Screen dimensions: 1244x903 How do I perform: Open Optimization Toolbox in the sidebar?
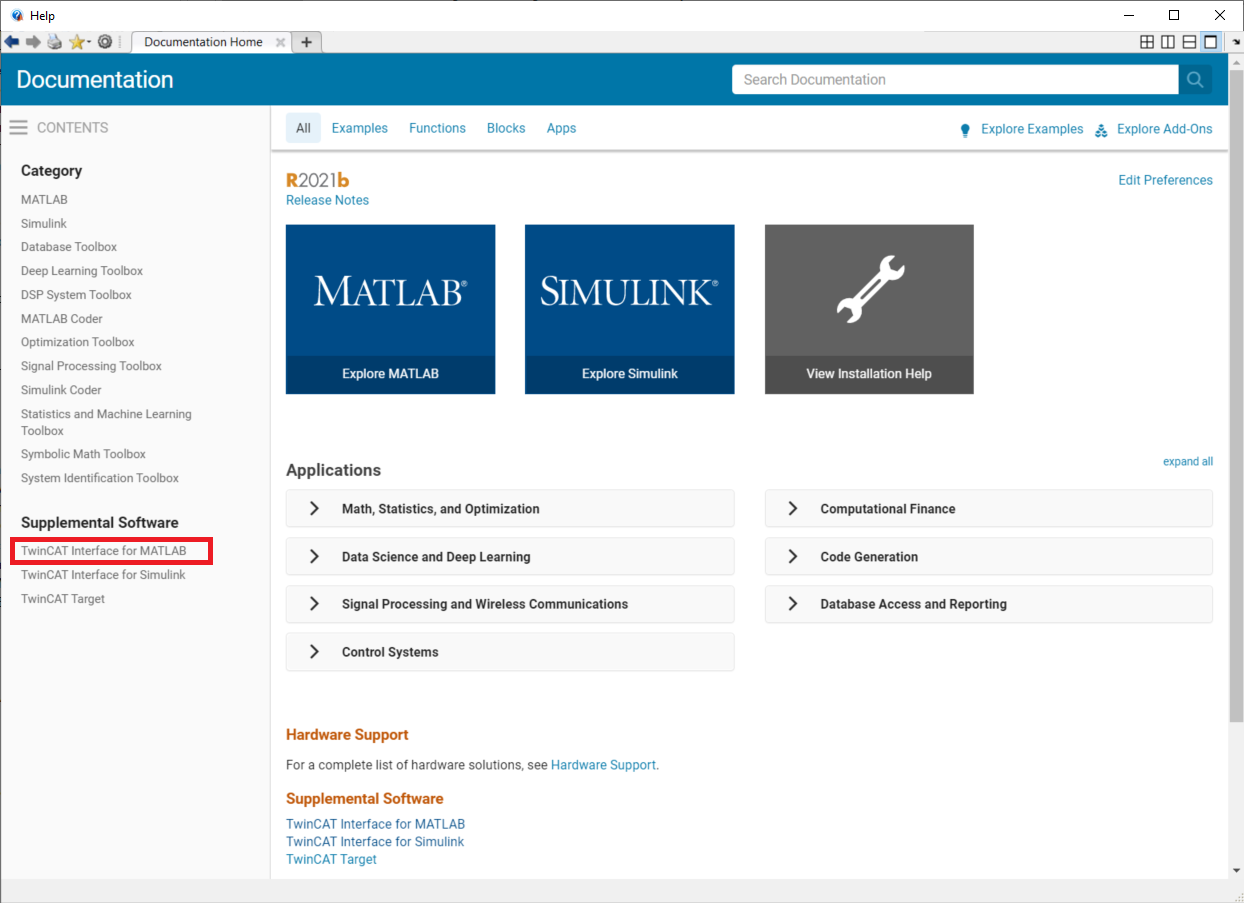78,342
